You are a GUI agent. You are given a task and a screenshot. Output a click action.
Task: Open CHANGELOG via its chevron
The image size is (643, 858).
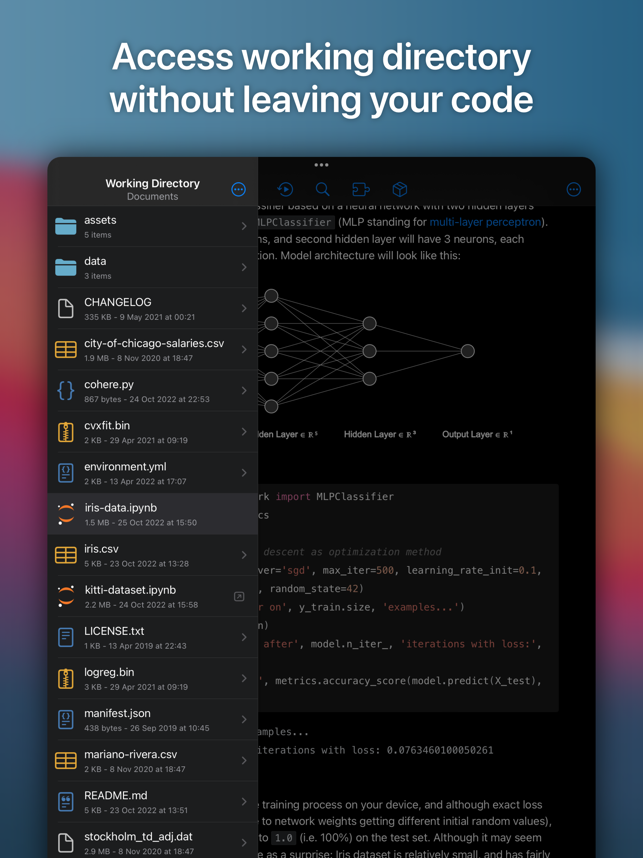(244, 308)
